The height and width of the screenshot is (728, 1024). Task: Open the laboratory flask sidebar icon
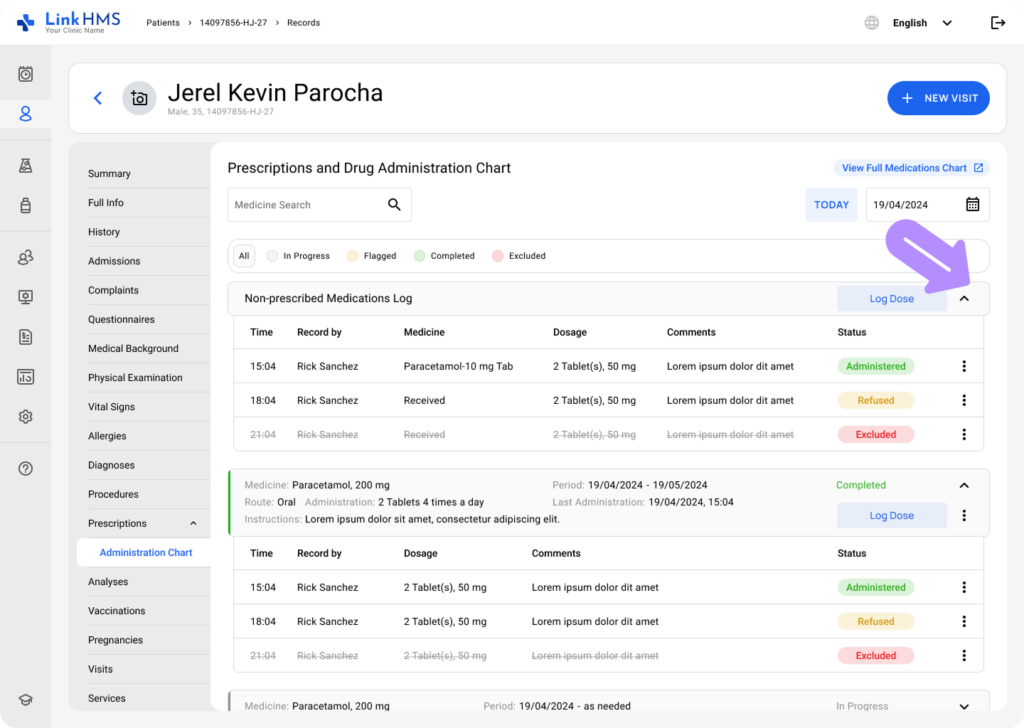coord(26,166)
